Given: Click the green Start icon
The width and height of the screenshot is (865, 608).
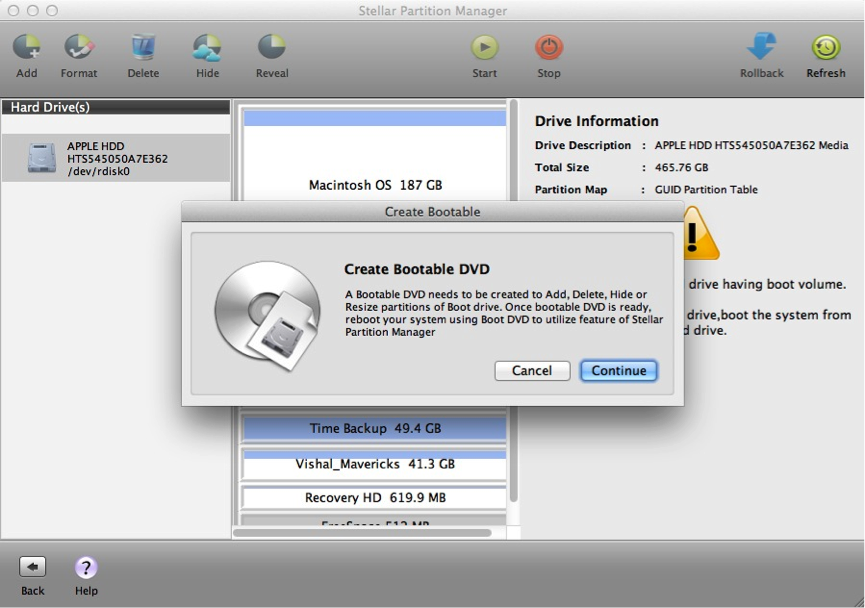Looking at the screenshot, I should (x=484, y=47).
